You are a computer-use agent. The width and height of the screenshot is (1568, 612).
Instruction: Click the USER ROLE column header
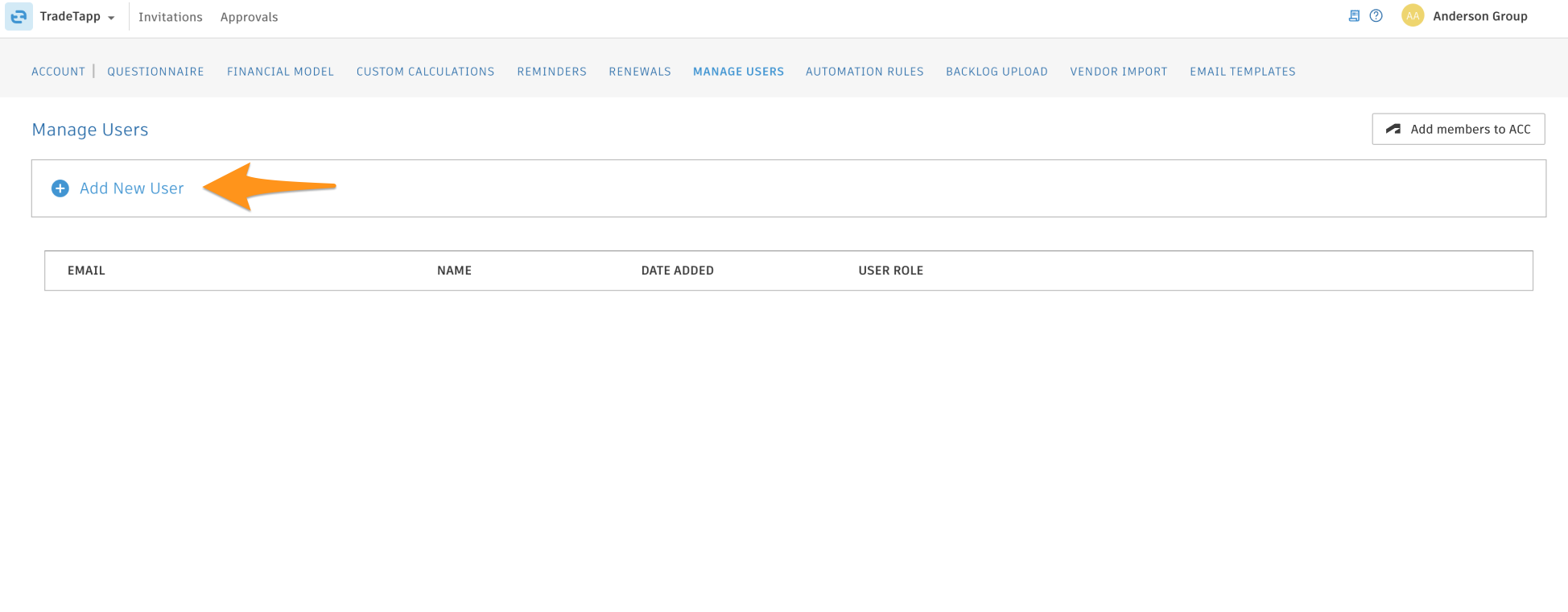click(x=890, y=271)
